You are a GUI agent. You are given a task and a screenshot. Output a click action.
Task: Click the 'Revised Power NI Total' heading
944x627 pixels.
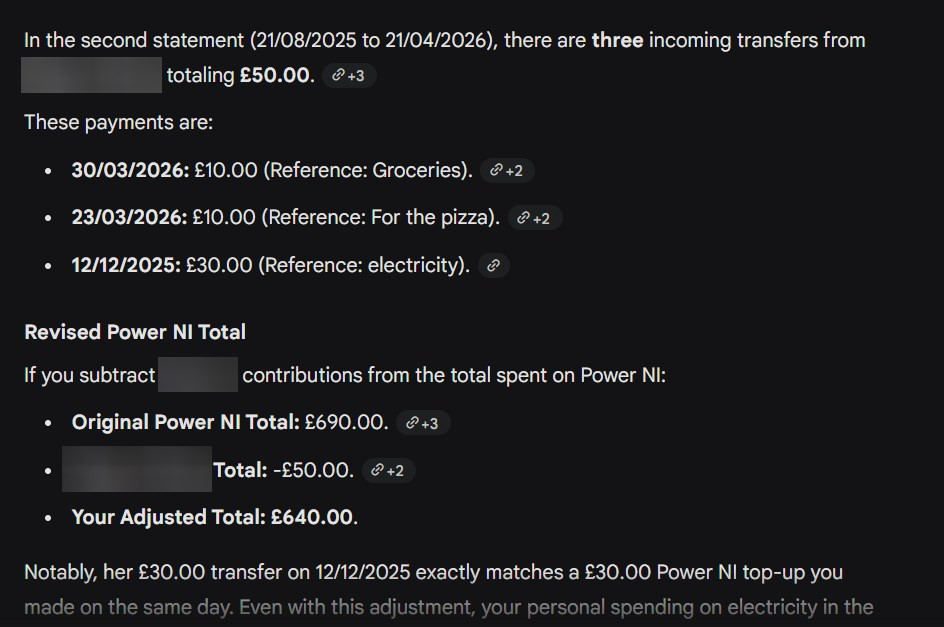click(x=135, y=332)
